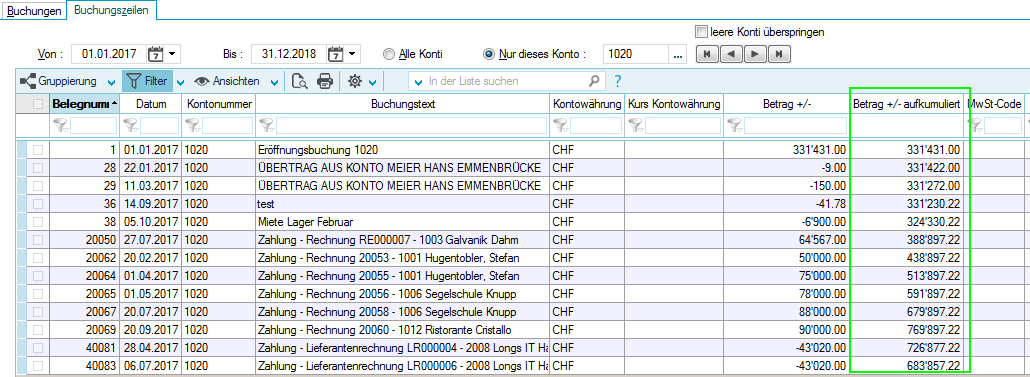Check the row with text test

tap(38, 204)
